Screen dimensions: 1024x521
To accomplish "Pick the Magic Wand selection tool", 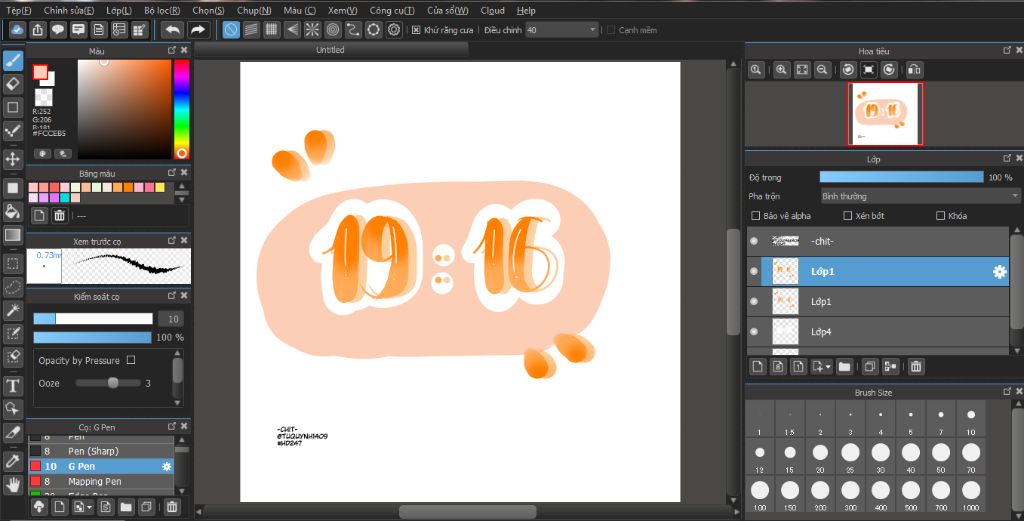I will tap(13, 310).
